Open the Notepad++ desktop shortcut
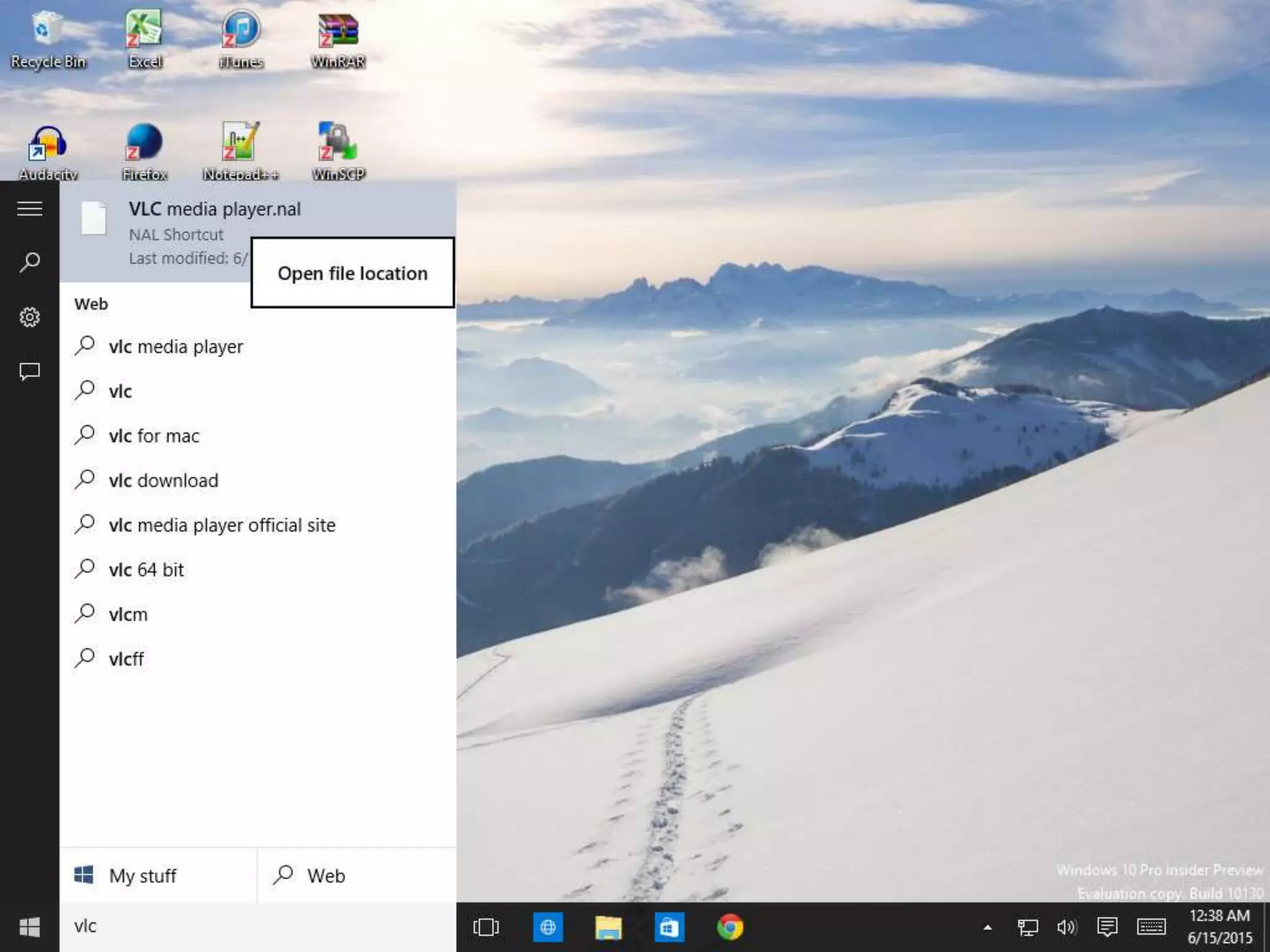Image resolution: width=1270 pixels, height=952 pixels. pos(241,152)
